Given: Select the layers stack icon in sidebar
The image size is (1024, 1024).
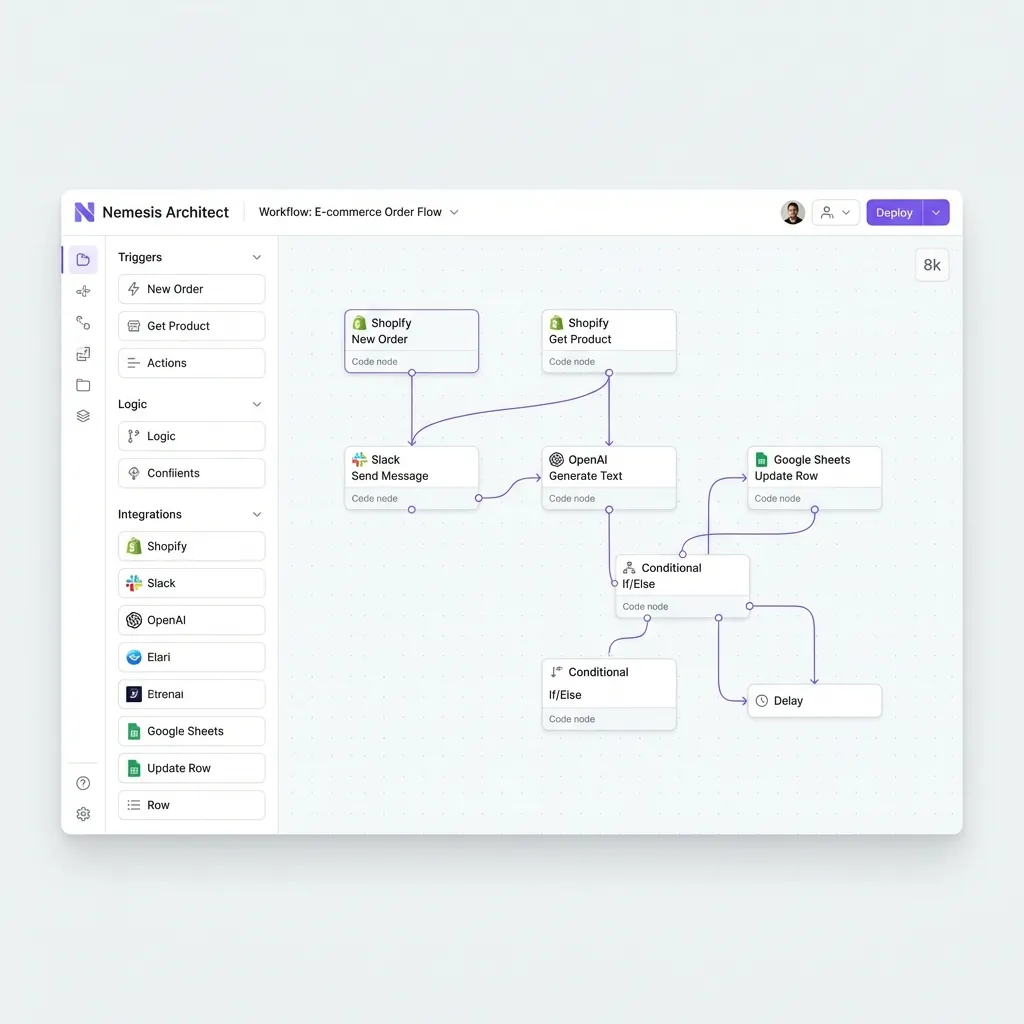Looking at the screenshot, I should click(x=83, y=416).
